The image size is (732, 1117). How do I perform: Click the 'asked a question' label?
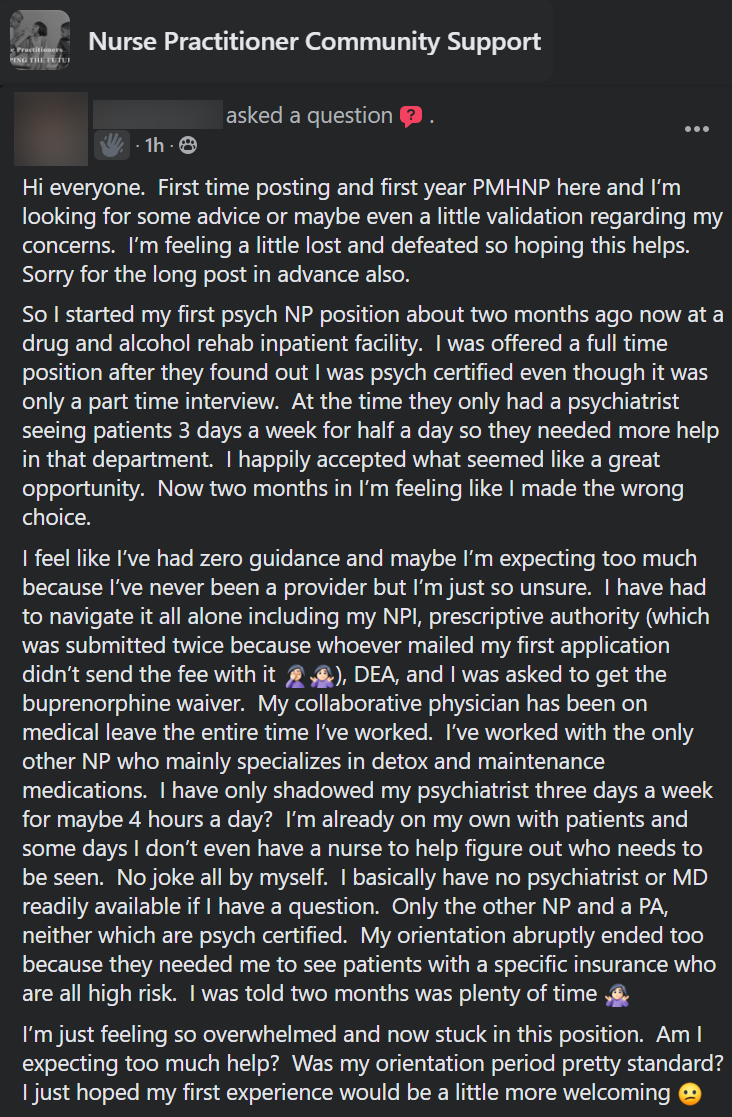pos(309,115)
